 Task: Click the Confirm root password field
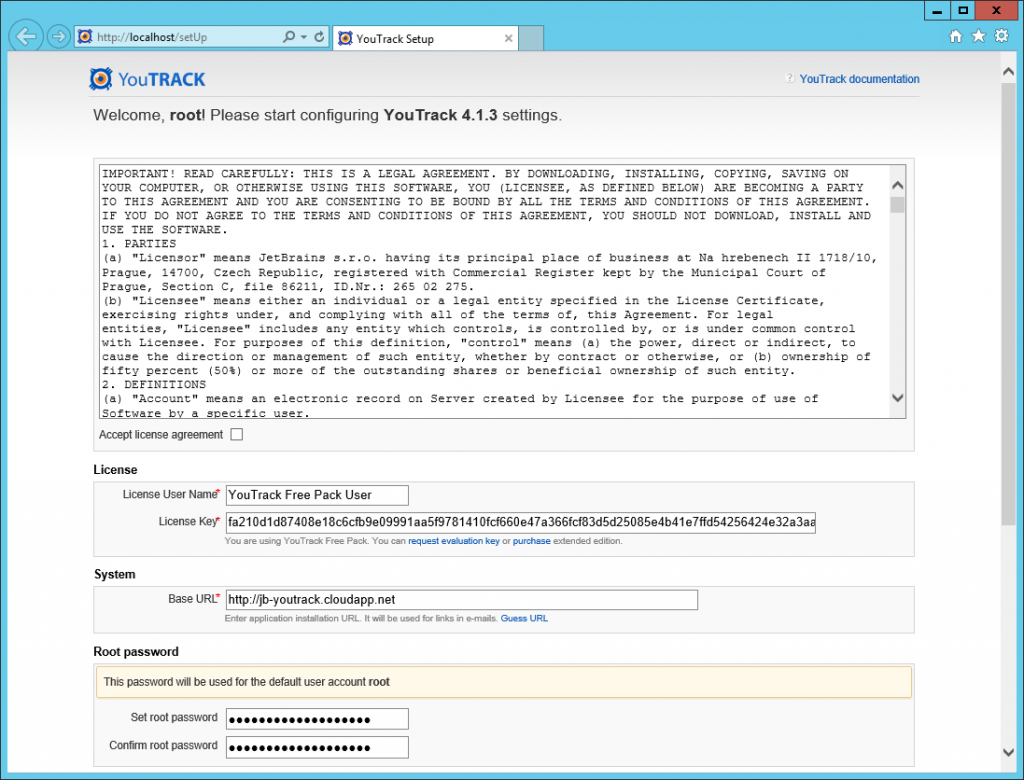click(317, 747)
